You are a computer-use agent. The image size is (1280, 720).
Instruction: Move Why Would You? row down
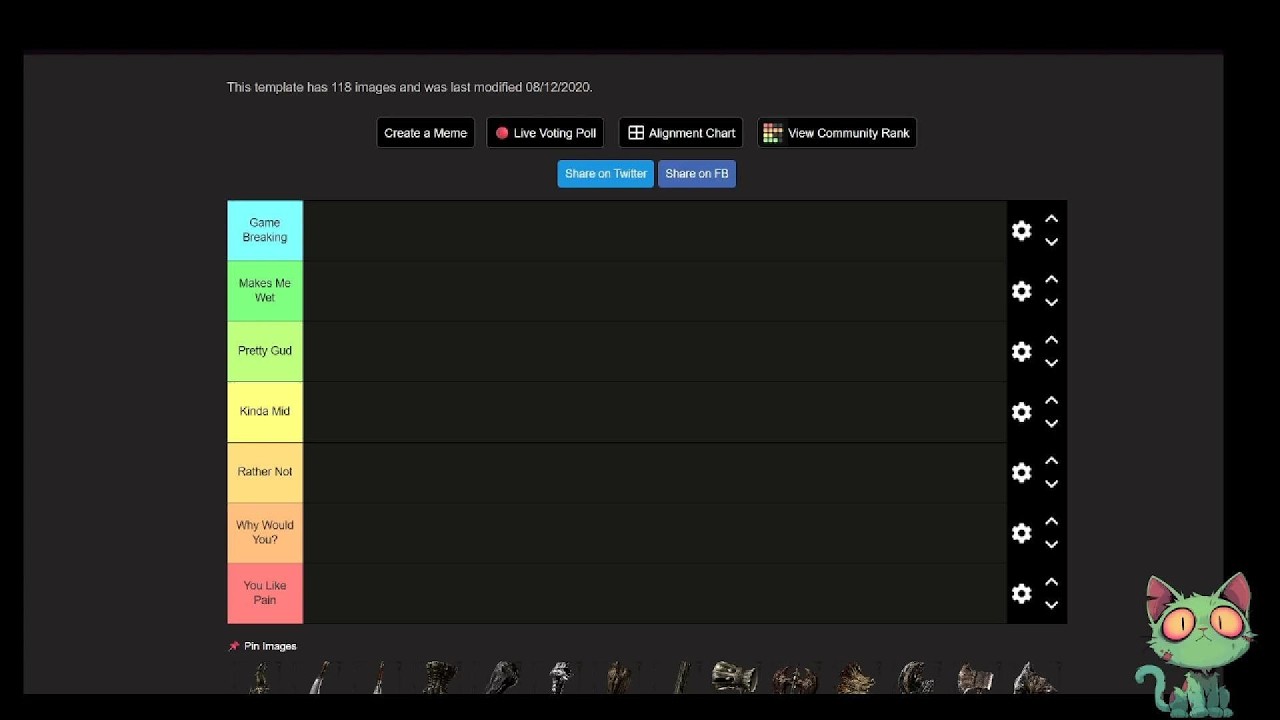click(x=1051, y=544)
